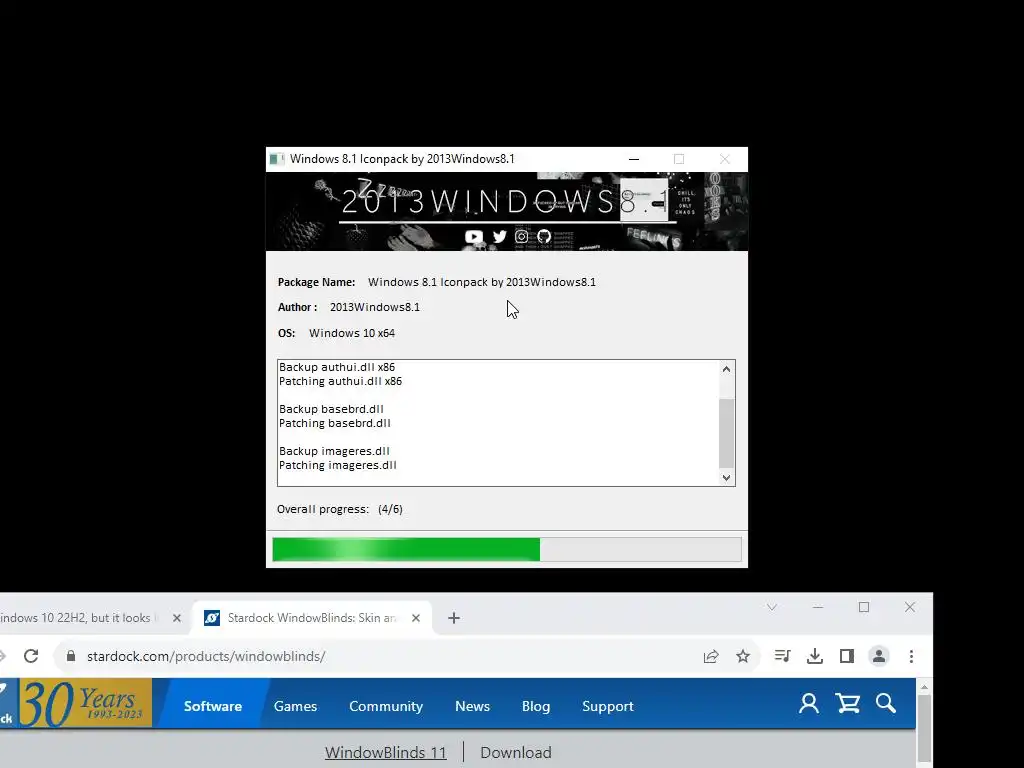The width and height of the screenshot is (1024, 768).
Task: Open the News menu on Stardock site
Action: 472,706
